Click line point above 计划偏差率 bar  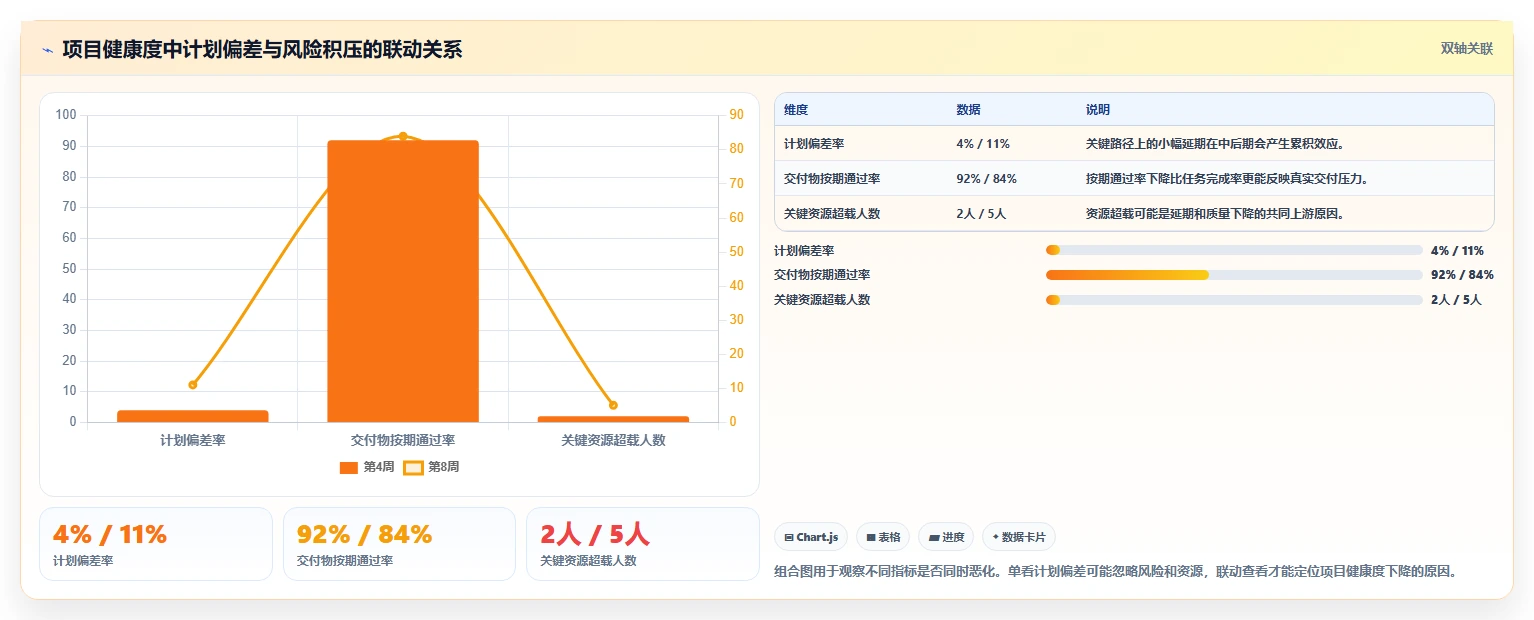click(193, 385)
